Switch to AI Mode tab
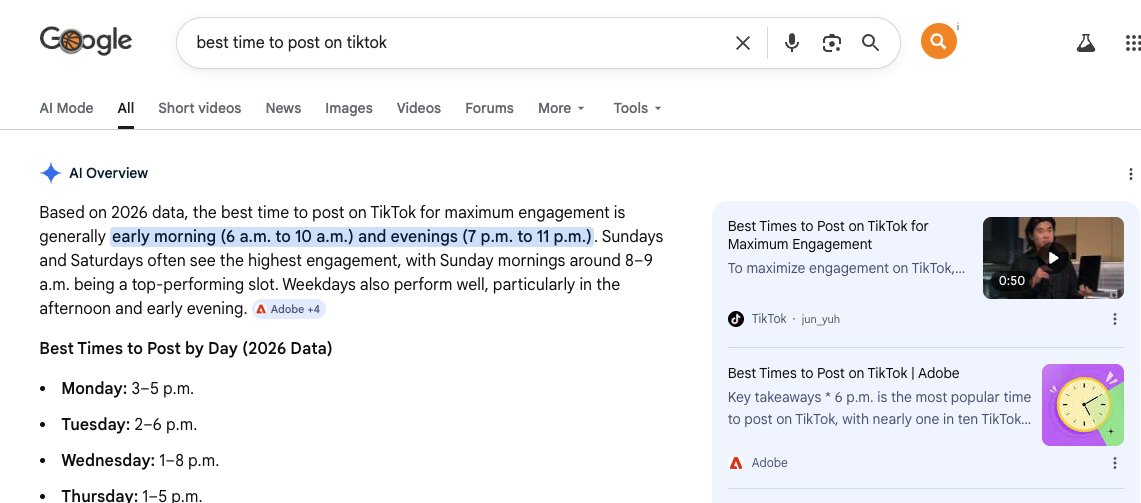Screen dimensions: 1141x503 pos(66,108)
